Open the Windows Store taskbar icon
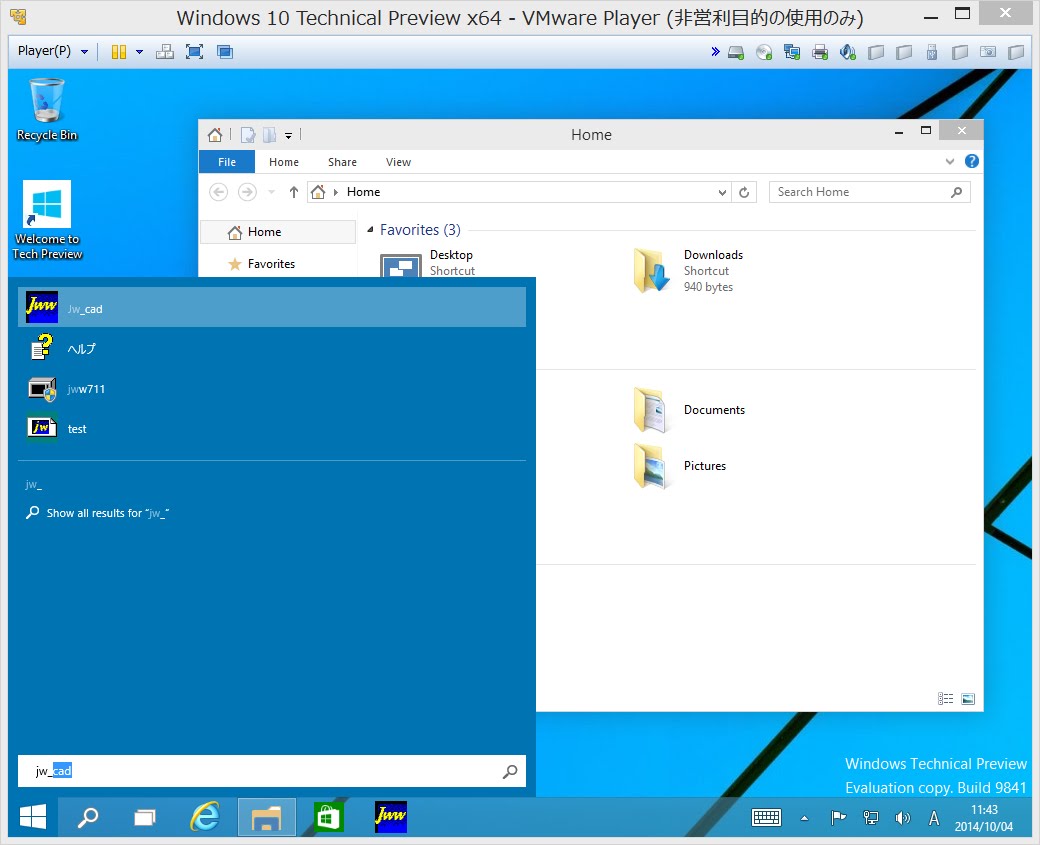Viewport: 1040px width, 845px height. [x=328, y=817]
